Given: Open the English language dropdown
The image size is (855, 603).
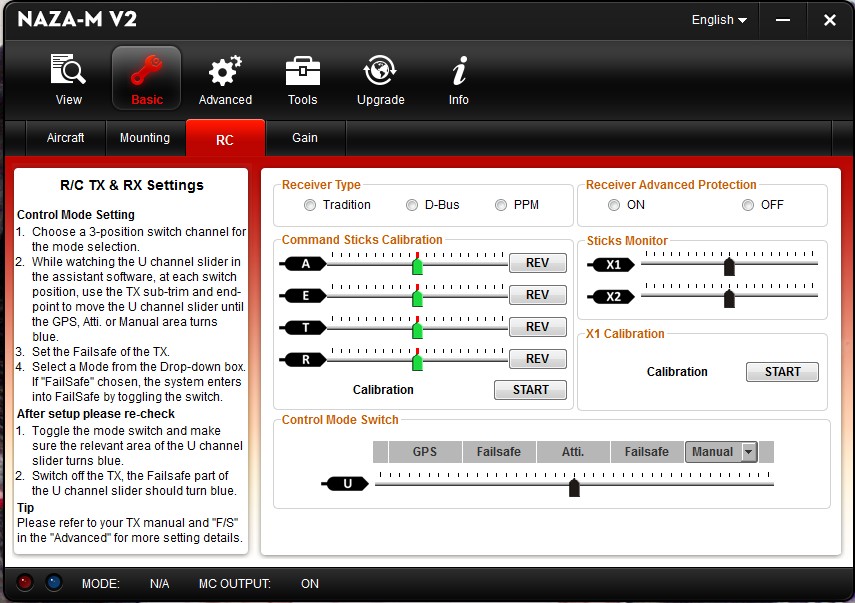Looking at the screenshot, I should 719,20.
